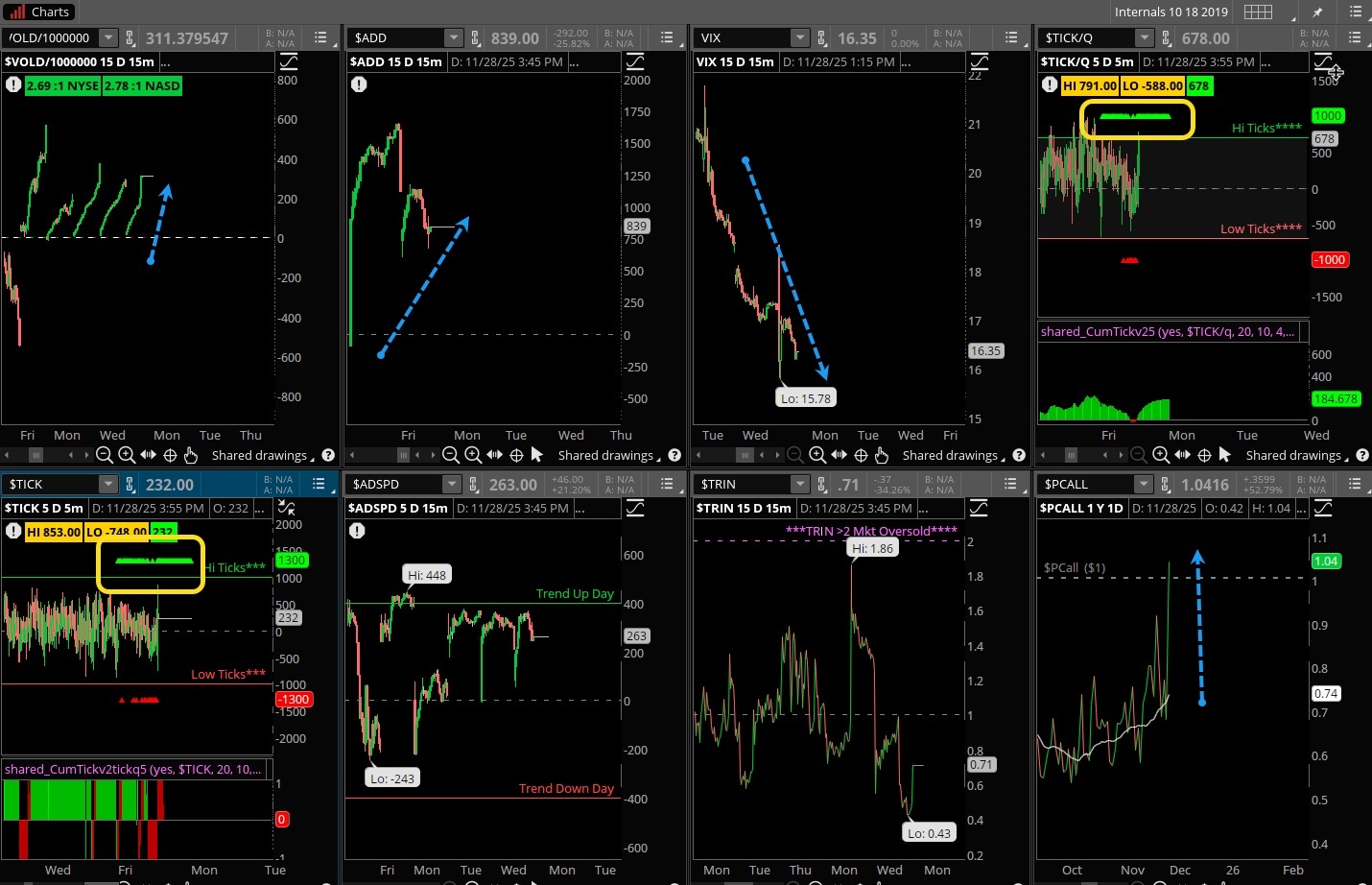Toggle the symbol link on $TICK chart
The height and width of the screenshot is (885, 1372).
(x=130, y=485)
